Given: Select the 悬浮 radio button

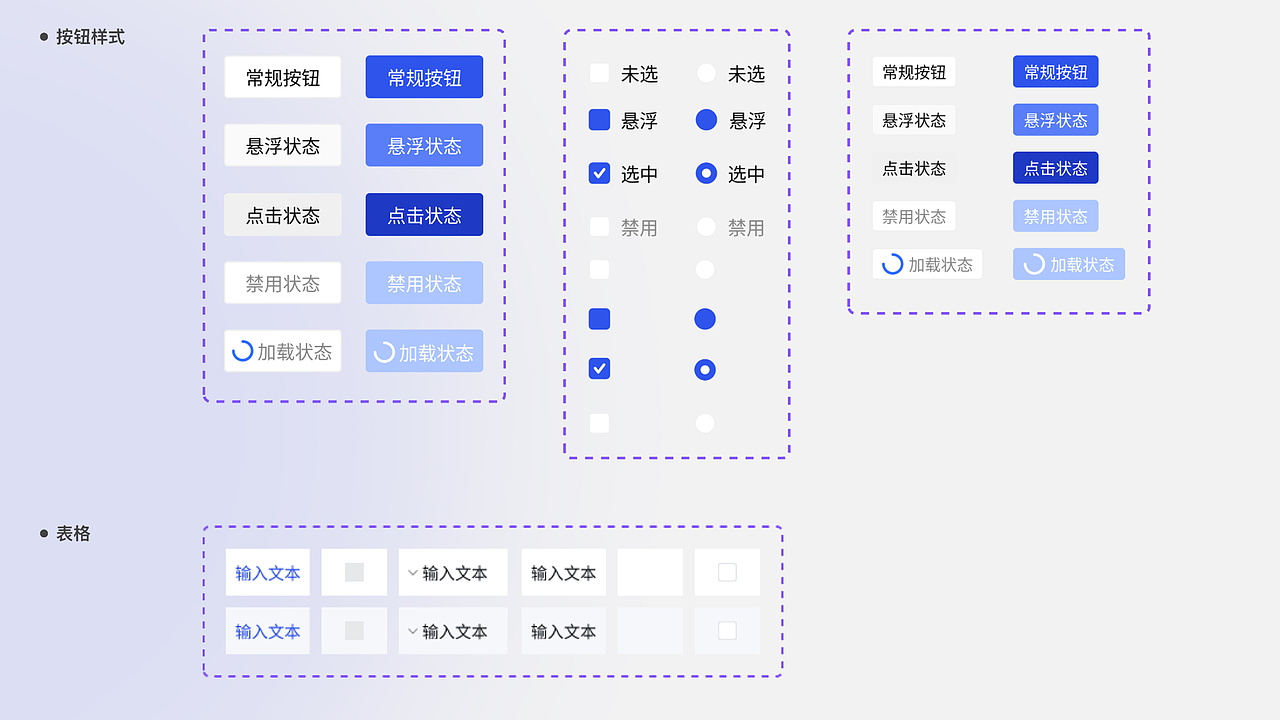Looking at the screenshot, I should click(x=705, y=120).
